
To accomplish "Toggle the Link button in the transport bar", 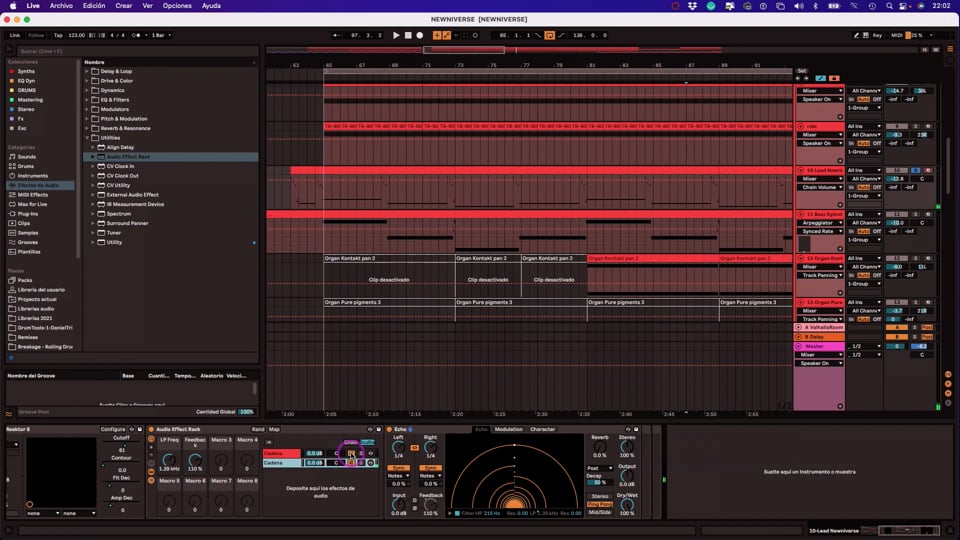I will [15, 36].
